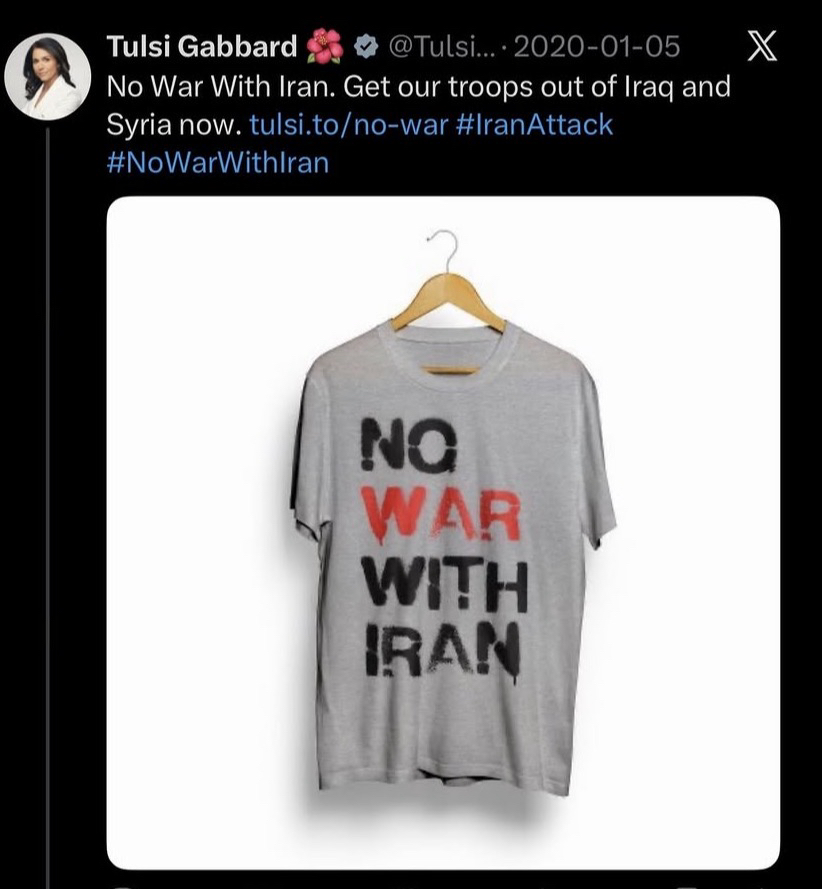Click the "Syria now." post text
The image size is (822, 889).
coord(174,124)
